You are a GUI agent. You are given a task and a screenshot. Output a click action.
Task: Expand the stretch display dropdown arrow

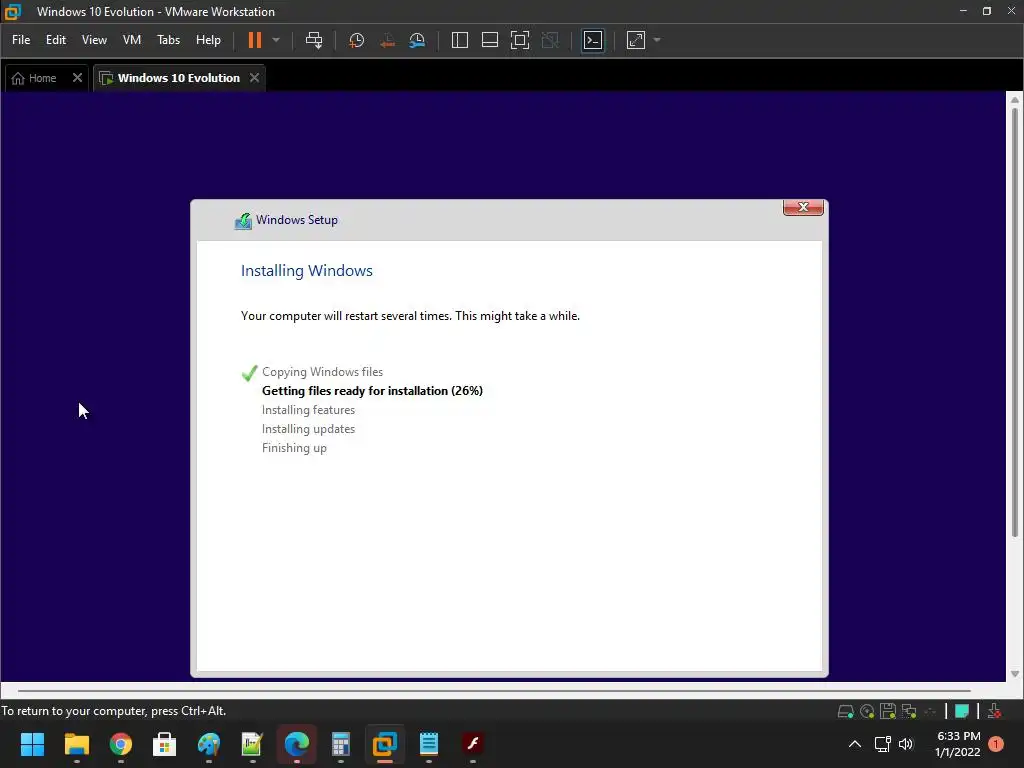657,40
